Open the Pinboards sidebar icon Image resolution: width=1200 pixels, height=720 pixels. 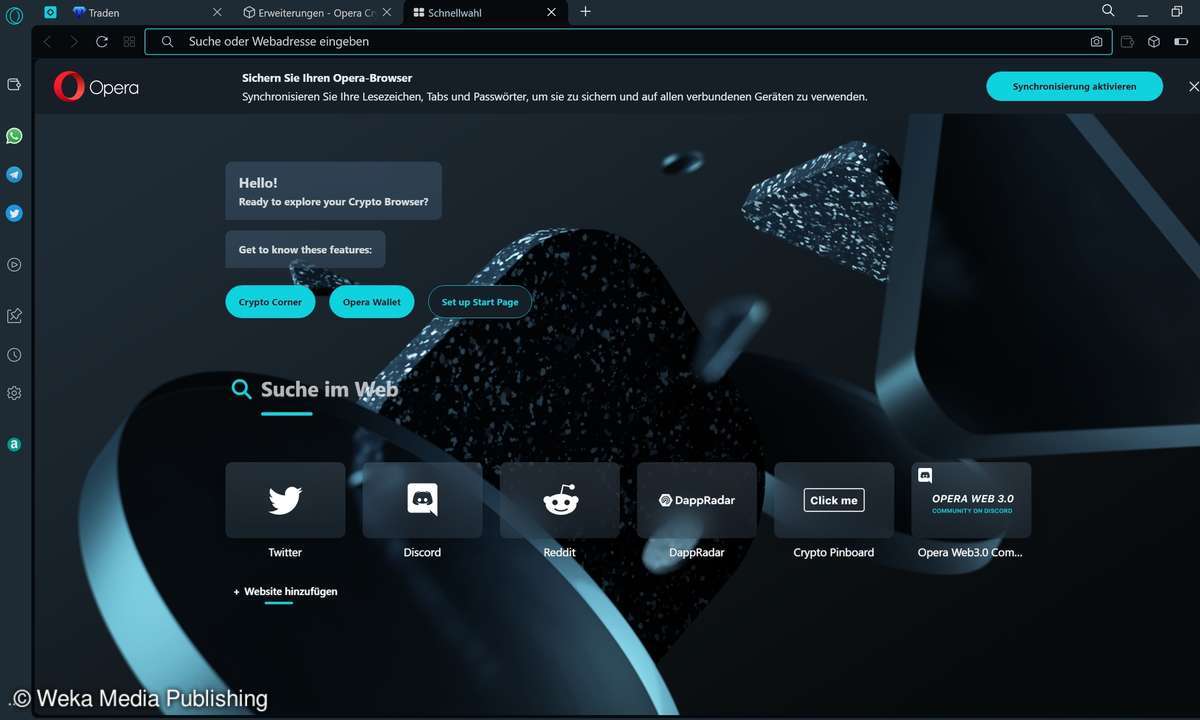(14, 316)
